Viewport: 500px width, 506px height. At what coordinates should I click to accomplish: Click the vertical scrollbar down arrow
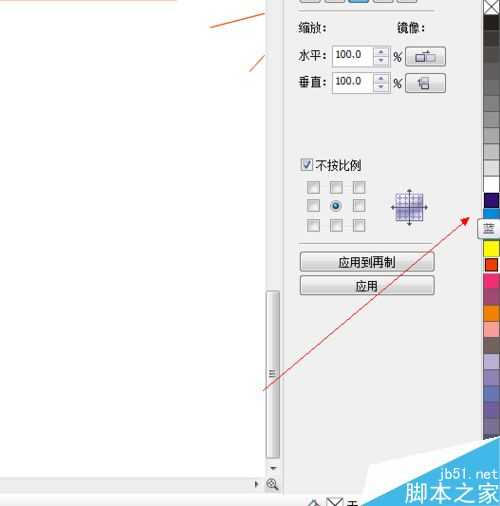(x=273, y=468)
